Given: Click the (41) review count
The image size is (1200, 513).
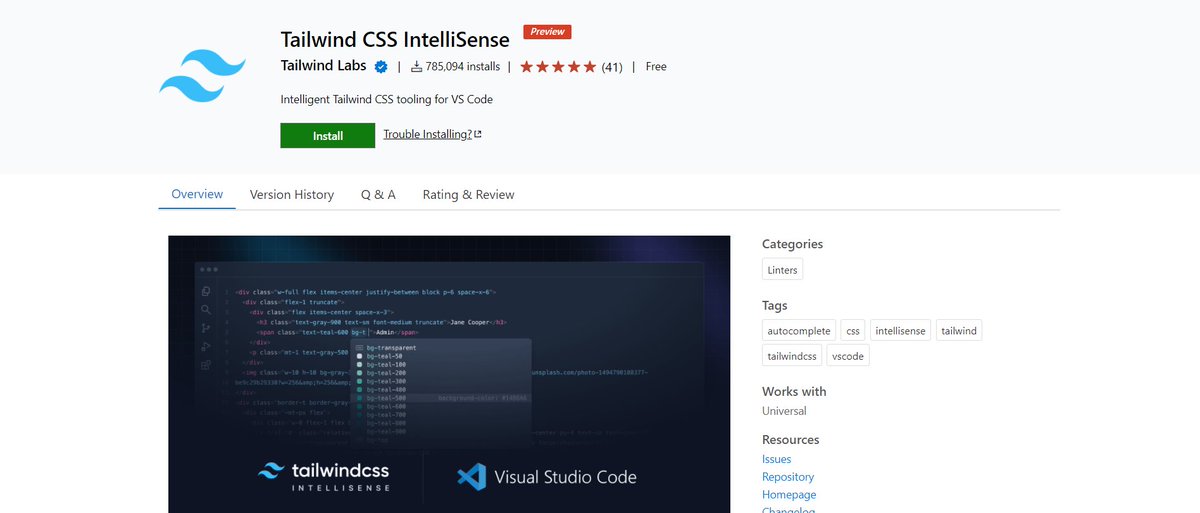Looking at the screenshot, I should pyautogui.click(x=612, y=67).
